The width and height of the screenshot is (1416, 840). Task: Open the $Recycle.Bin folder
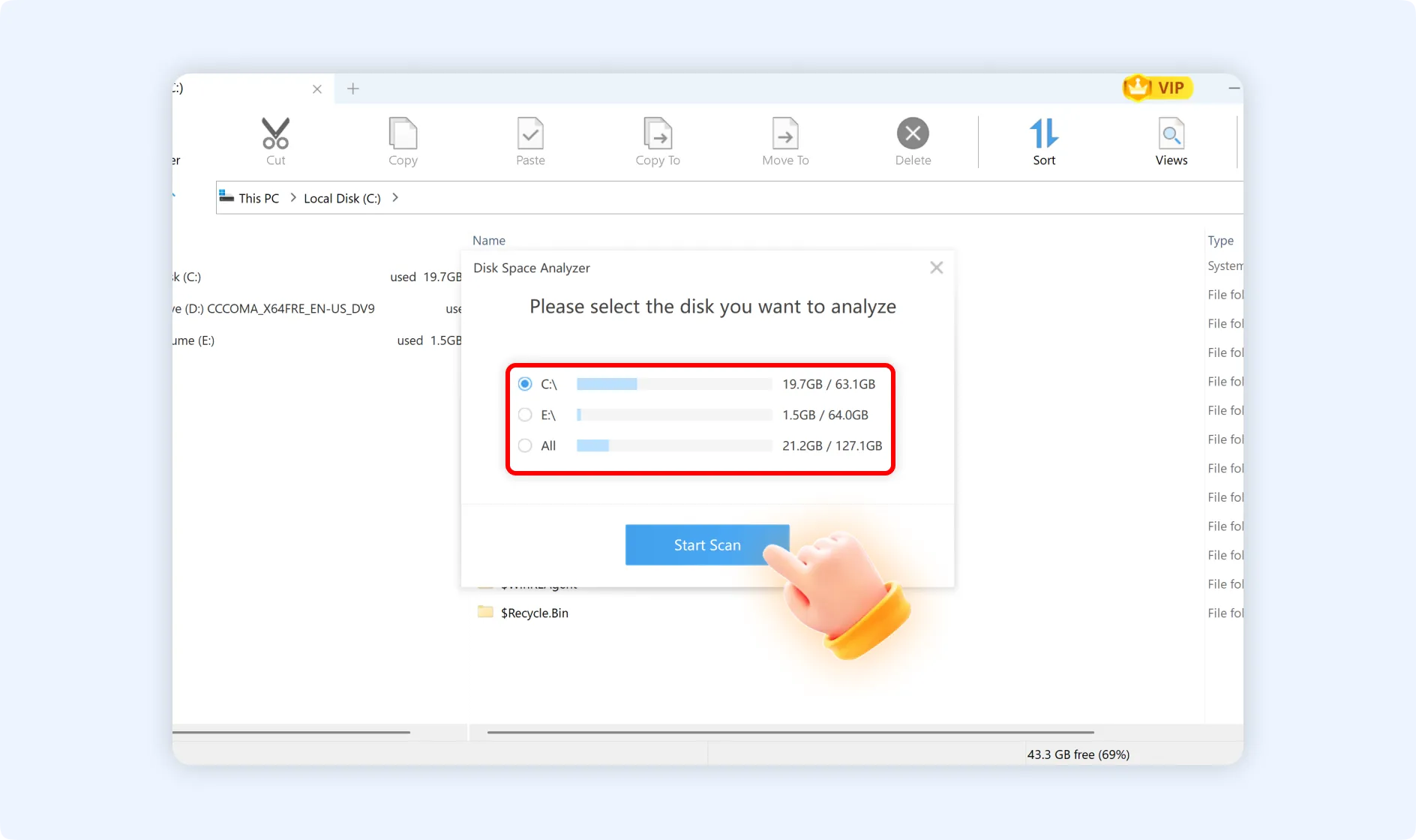[x=534, y=612]
